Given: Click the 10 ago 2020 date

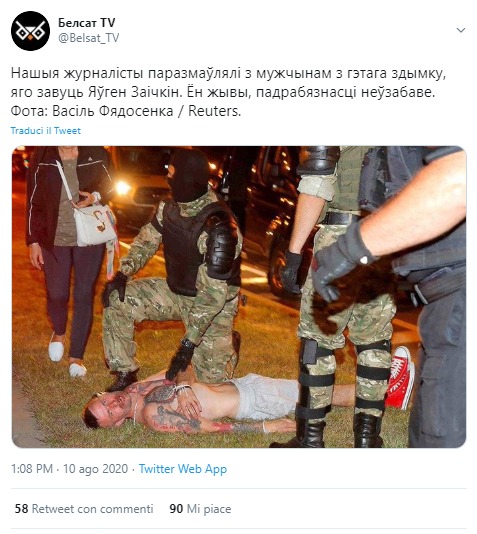Looking at the screenshot, I should tap(95, 469).
